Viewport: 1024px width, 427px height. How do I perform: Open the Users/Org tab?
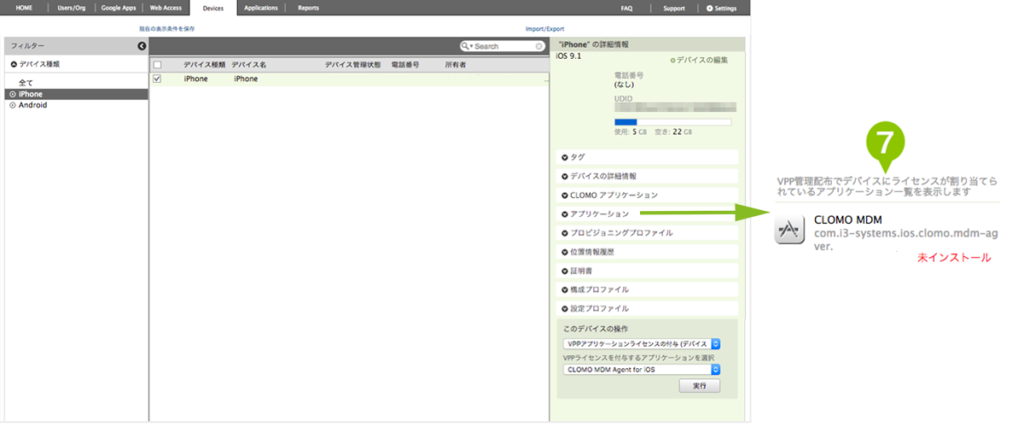coord(71,8)
